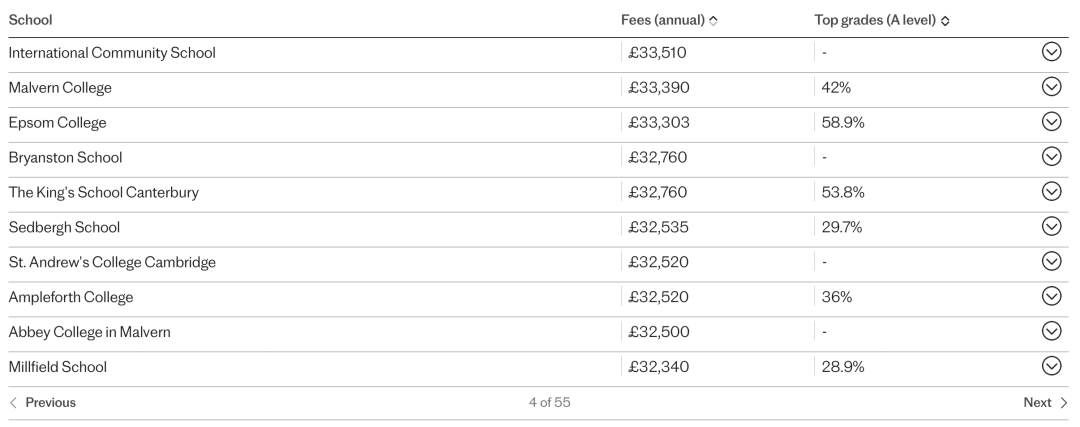1080x427 pixels.
Task: Click the Top grades (A level) label
Action: pos(875,20)
